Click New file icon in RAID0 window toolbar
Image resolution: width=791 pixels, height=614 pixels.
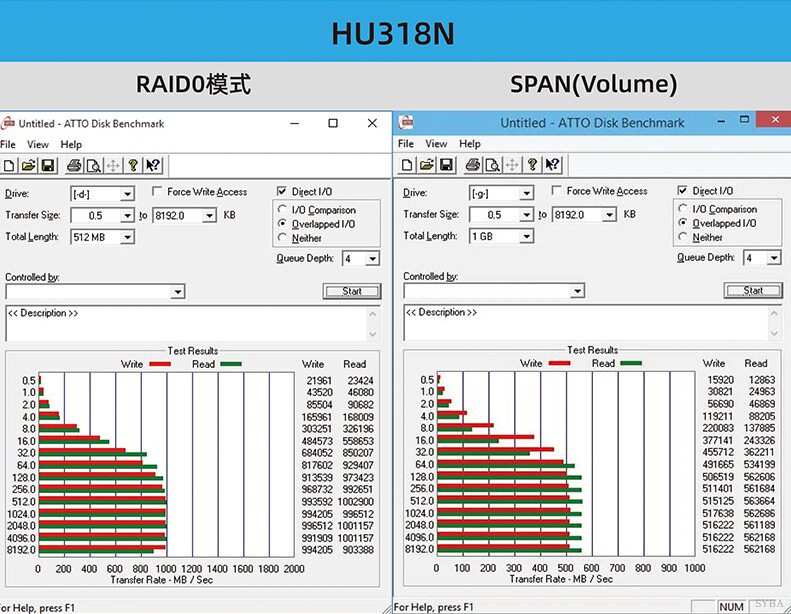click(9, 165)
